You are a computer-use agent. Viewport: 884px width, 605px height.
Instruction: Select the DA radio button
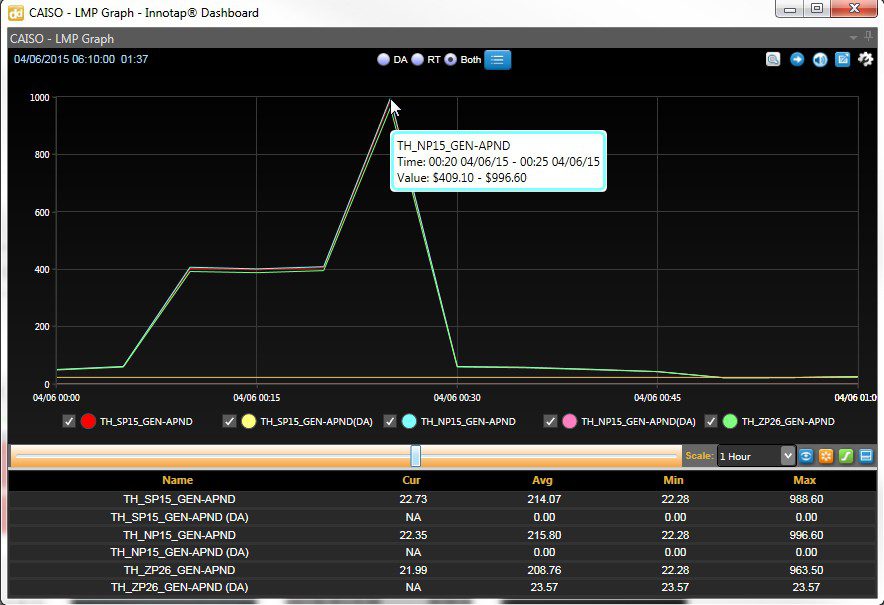click(x=383, y=59)
